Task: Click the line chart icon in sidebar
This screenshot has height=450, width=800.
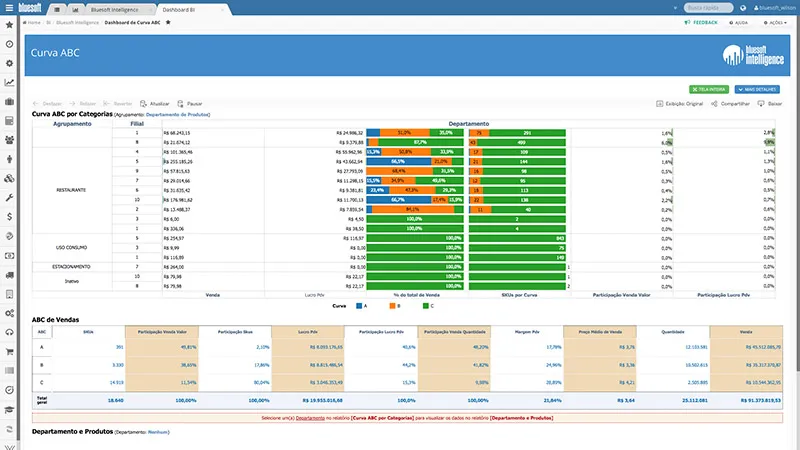Action: click(x=9, y=83)
